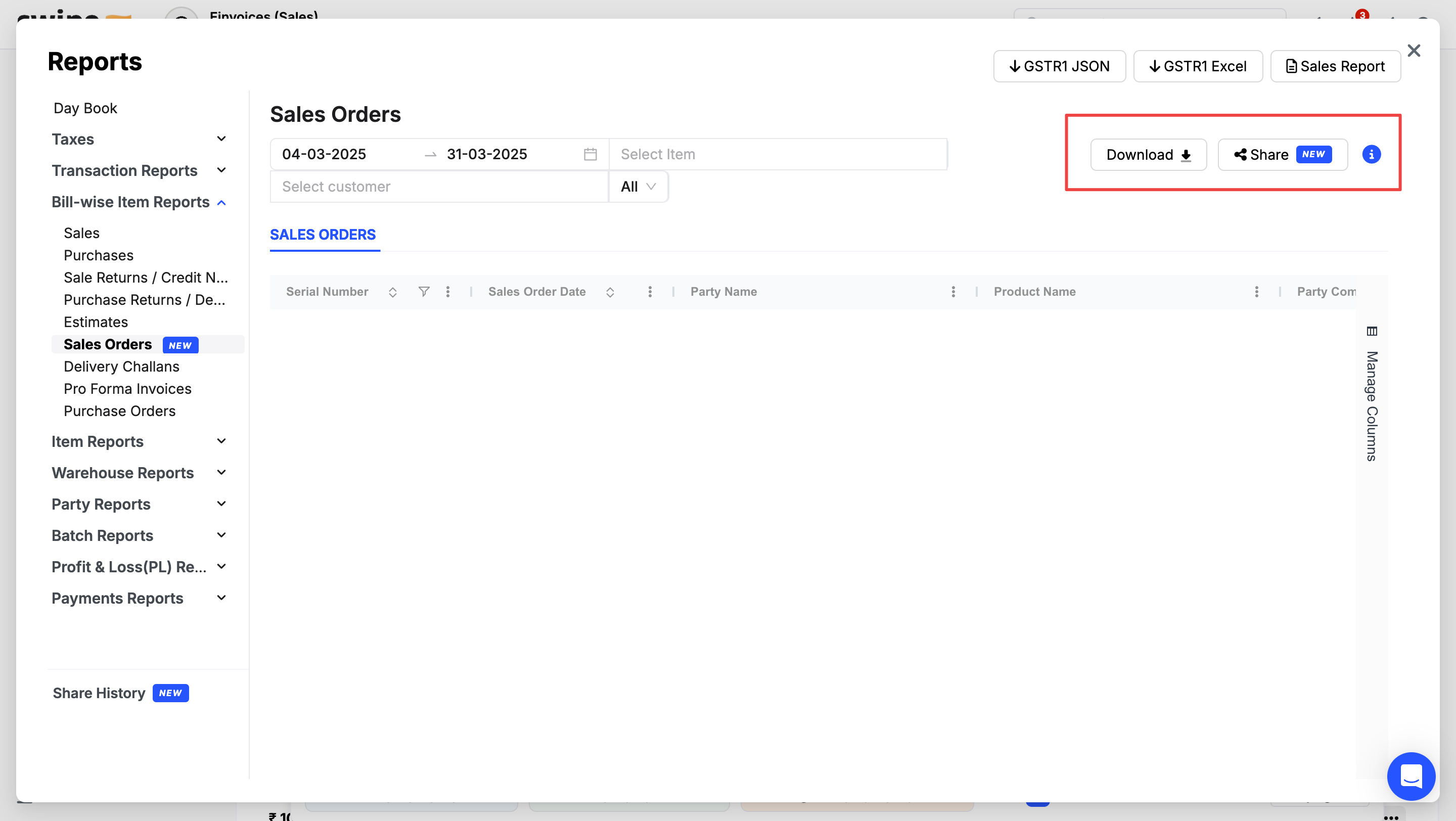Expand the Taxes section

click(x=139, y=139)
